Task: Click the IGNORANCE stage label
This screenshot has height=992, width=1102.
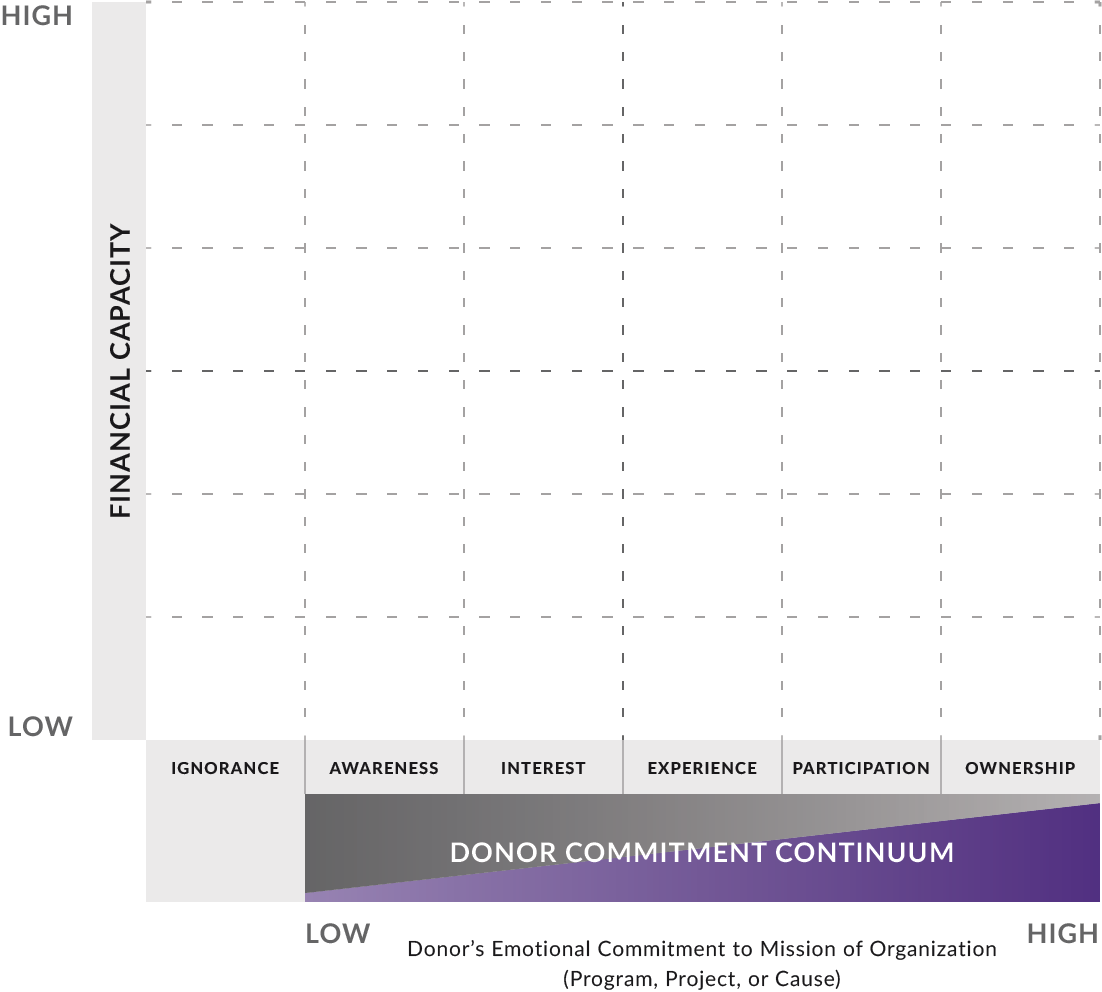Action: [225, 768]
